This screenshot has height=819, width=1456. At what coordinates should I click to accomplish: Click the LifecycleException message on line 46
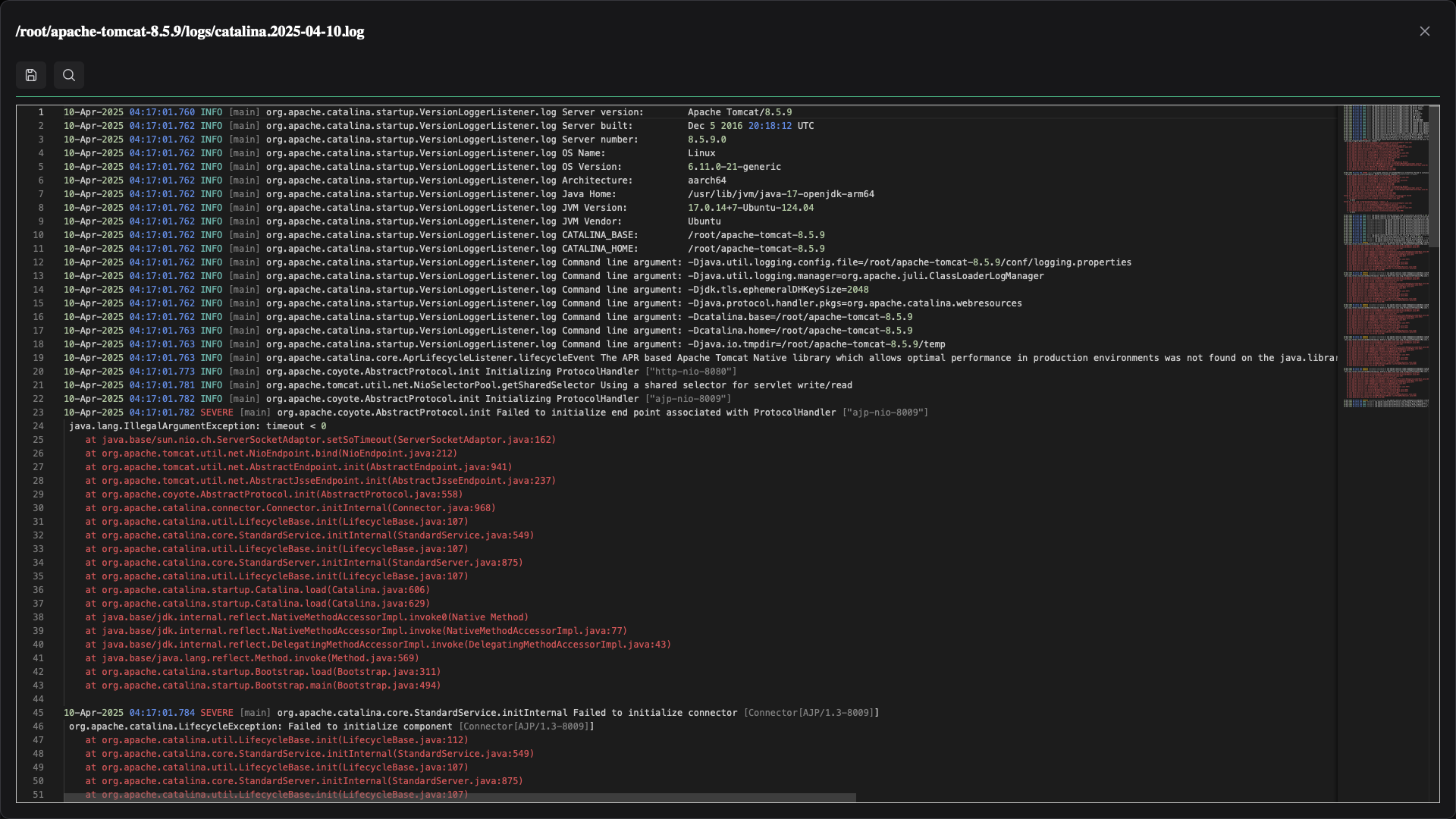pos(331,726)
